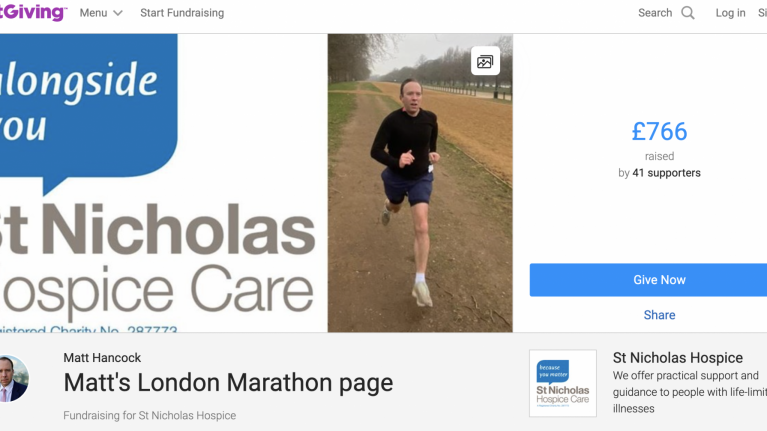Click the 41 supporters count
Image resolution: width=767 pixels, height=431 pixels.
[x=666, y=173]
